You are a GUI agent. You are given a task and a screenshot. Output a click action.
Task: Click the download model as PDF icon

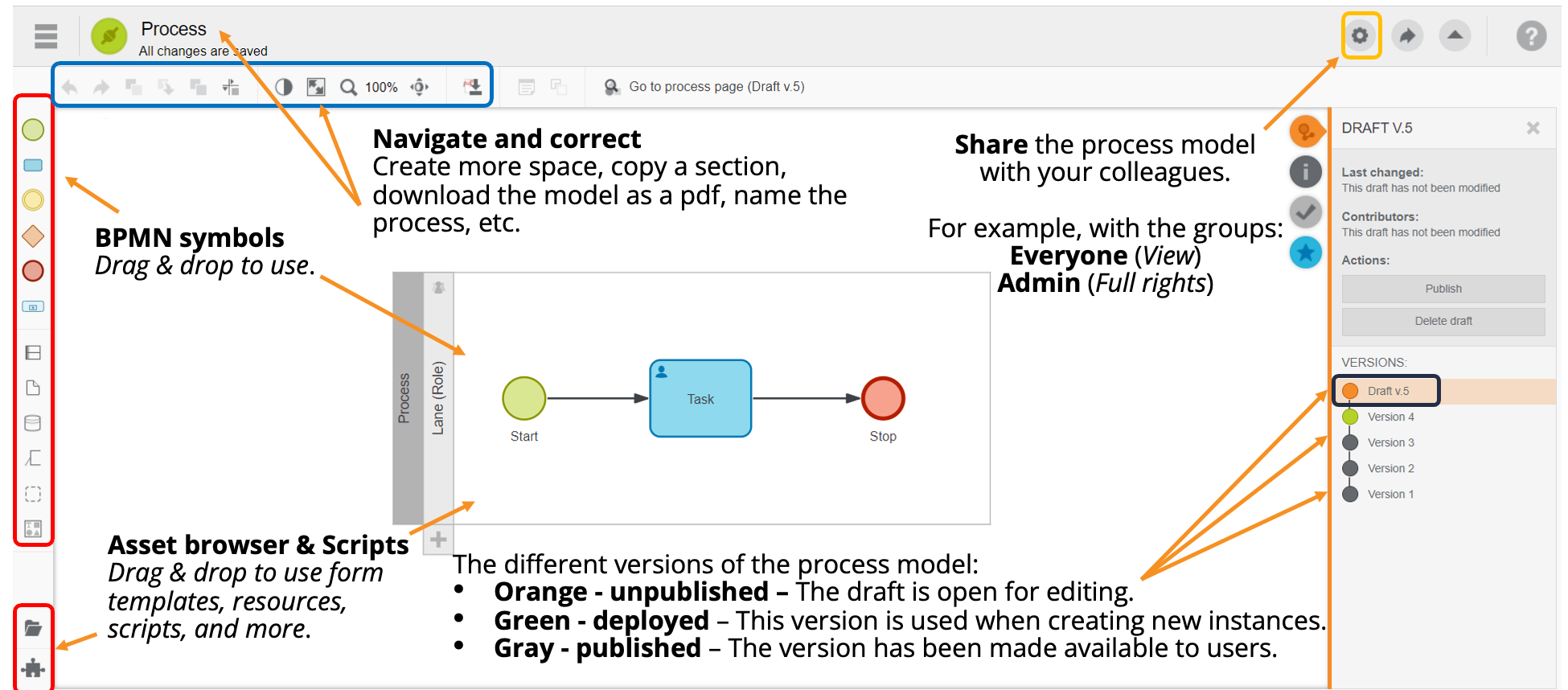coord(473,87)
